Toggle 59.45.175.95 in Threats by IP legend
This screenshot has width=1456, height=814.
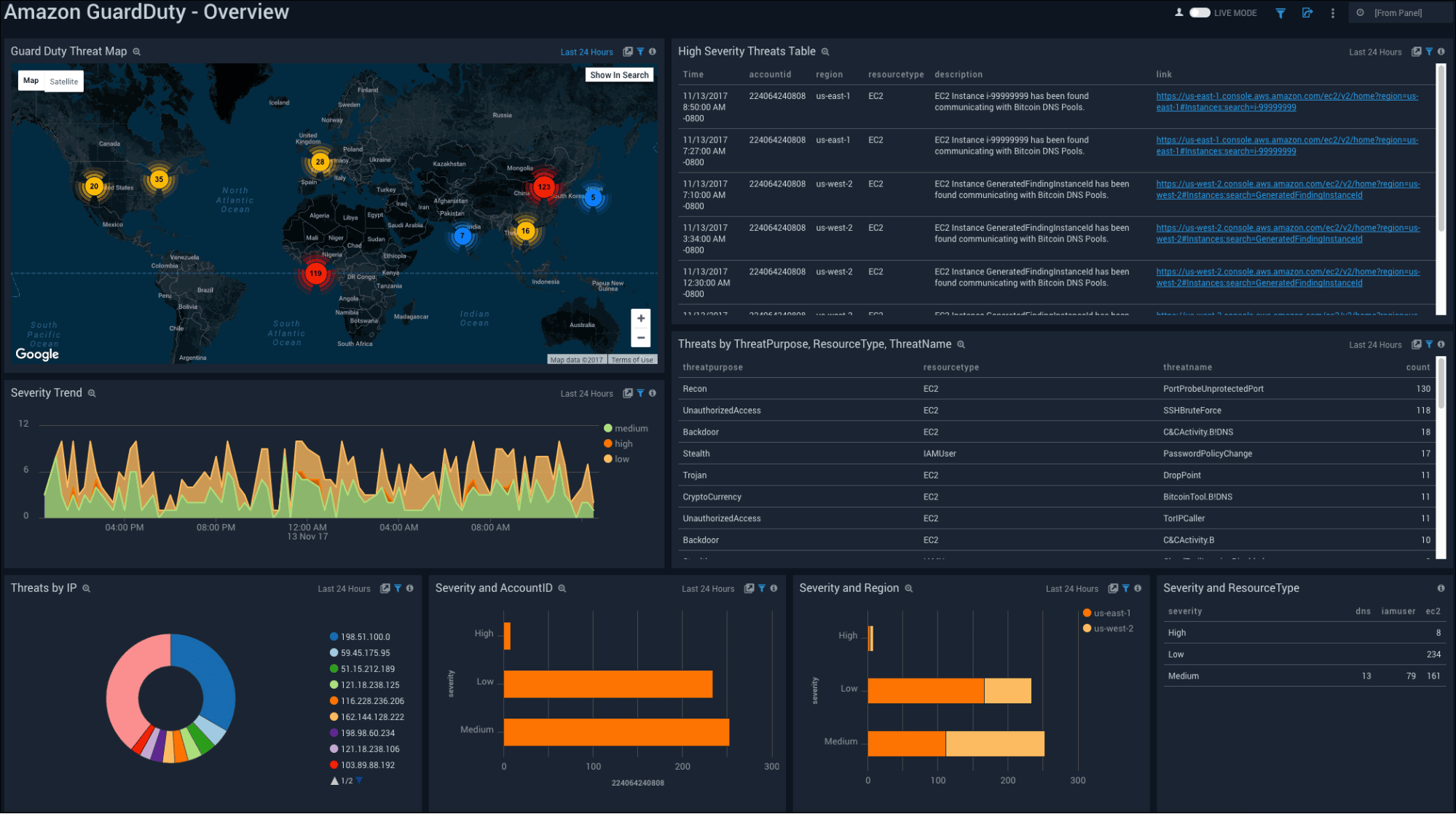pos(360,653)
